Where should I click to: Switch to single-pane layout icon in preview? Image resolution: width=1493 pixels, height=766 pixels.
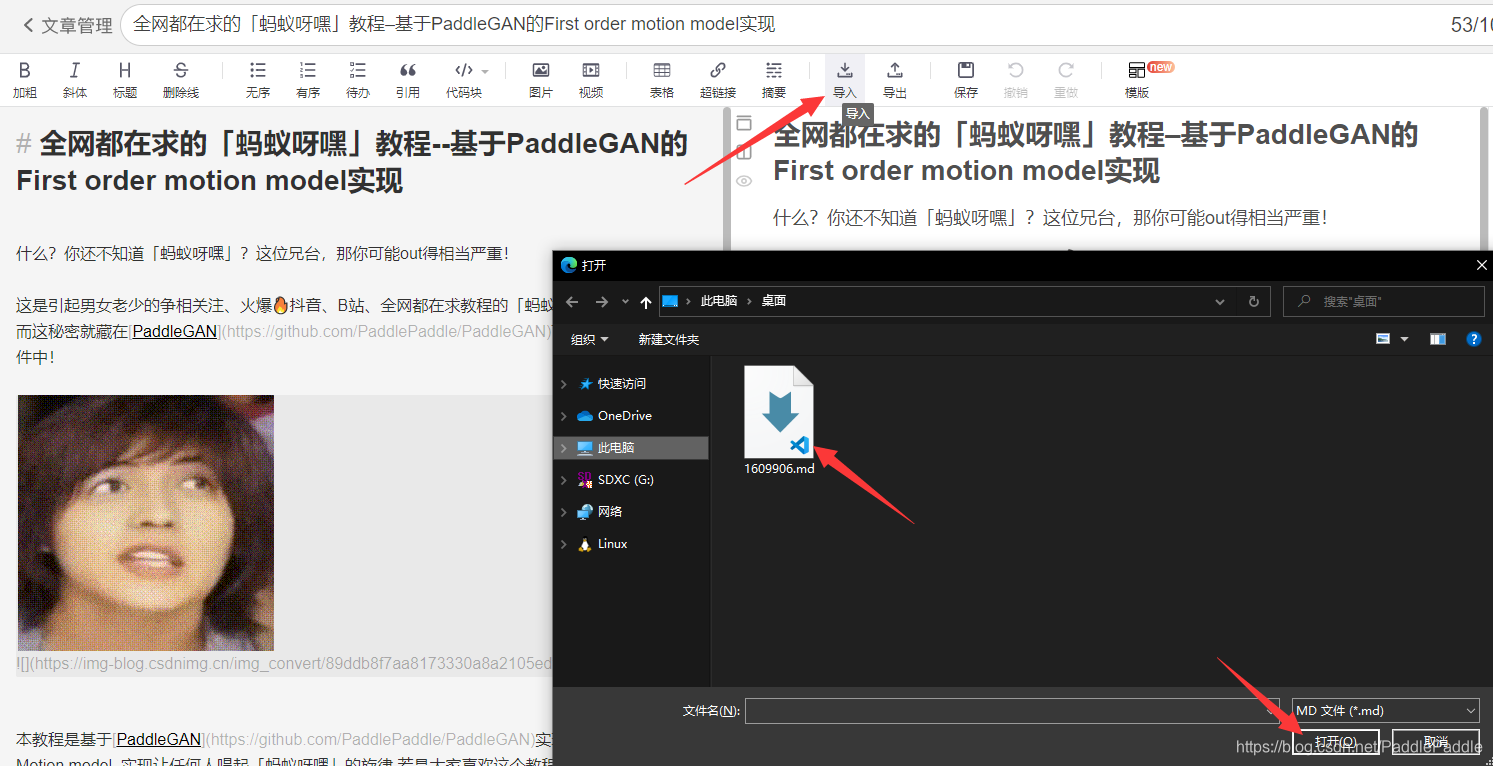click(x=744, y=123)
